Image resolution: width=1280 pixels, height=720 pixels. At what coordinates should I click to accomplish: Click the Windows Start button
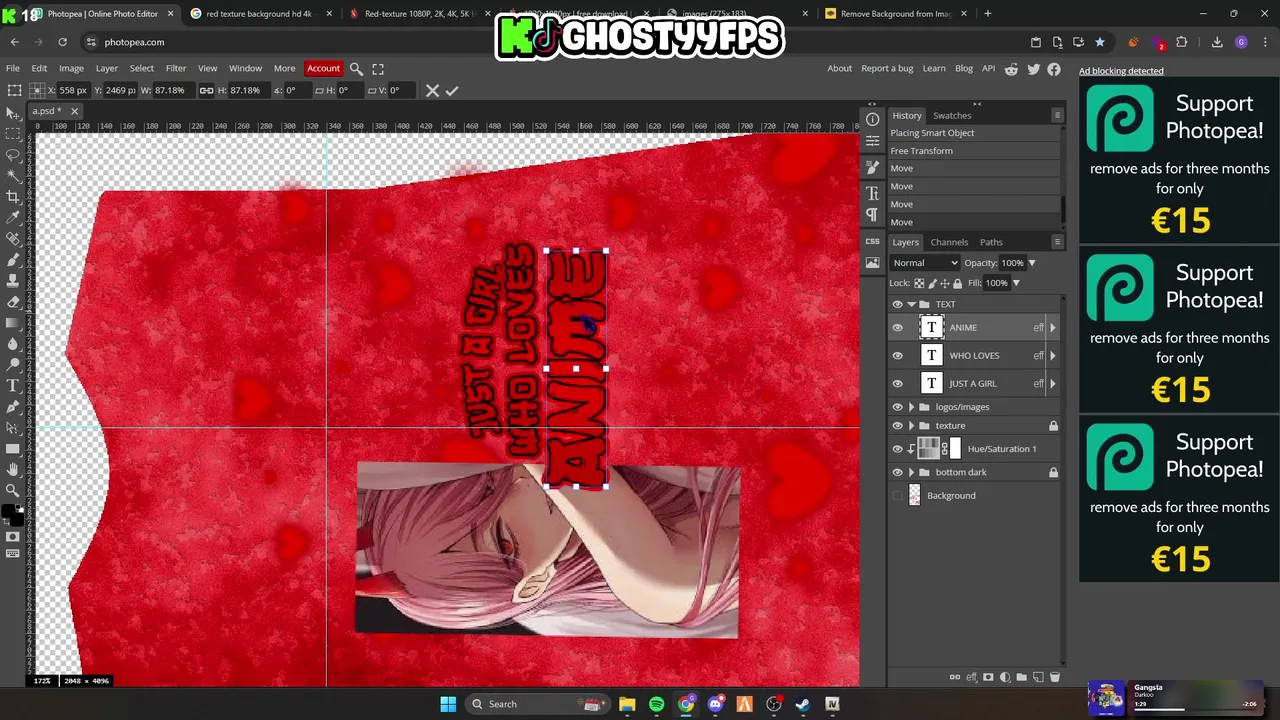coord(448,704)
